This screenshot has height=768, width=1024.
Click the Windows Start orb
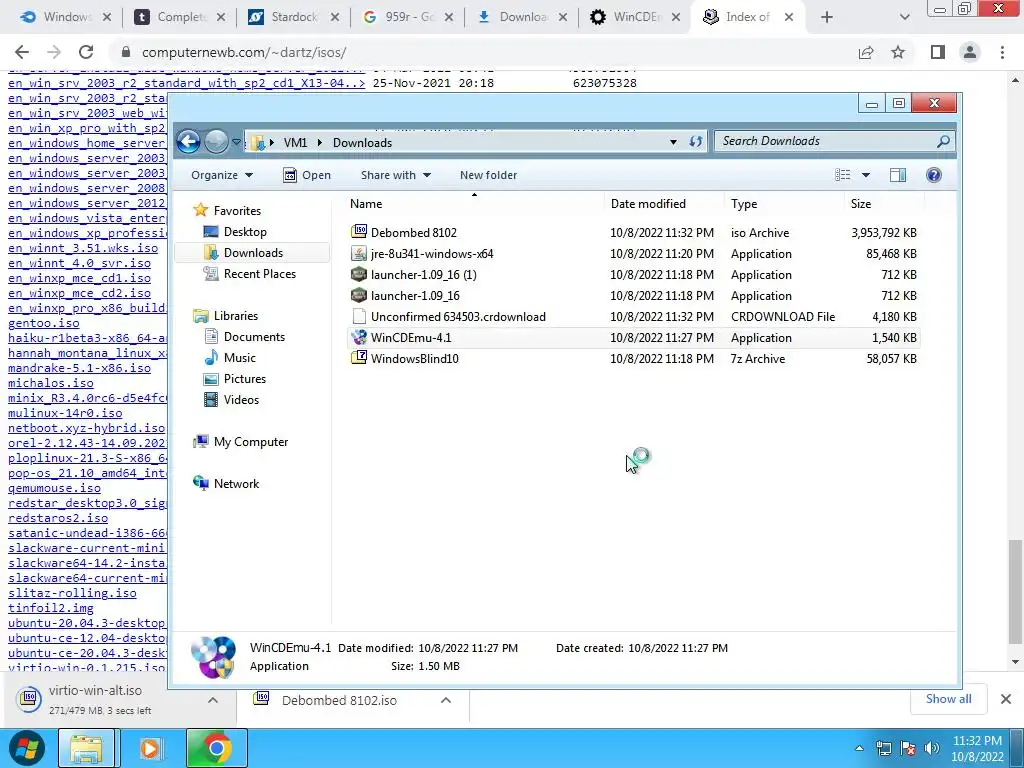26,748
